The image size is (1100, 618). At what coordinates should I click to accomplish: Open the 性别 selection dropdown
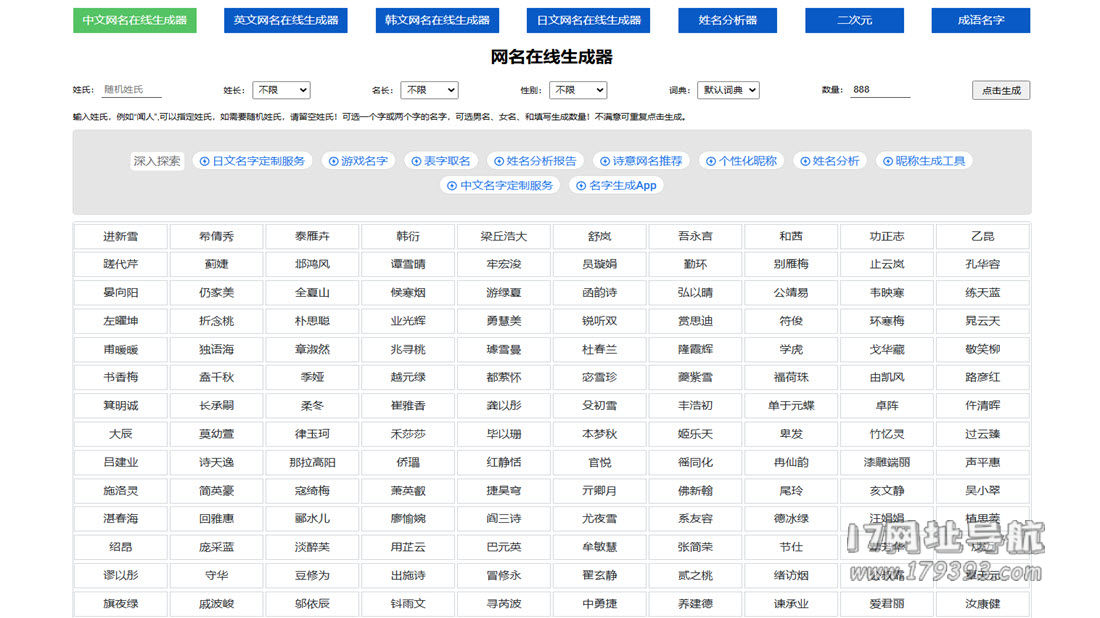577,90
